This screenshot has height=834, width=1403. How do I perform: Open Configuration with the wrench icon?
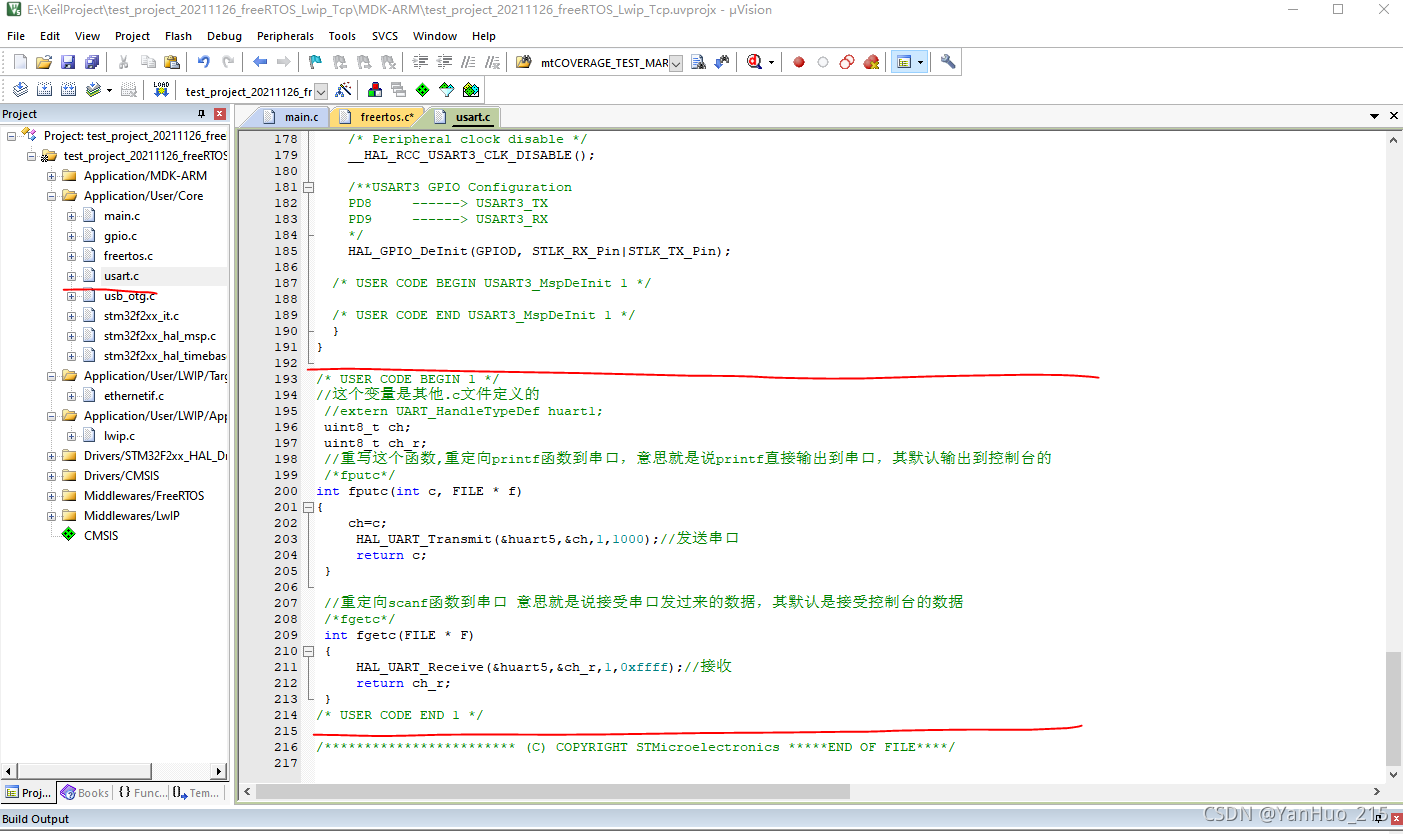click(x=948, y=62)
